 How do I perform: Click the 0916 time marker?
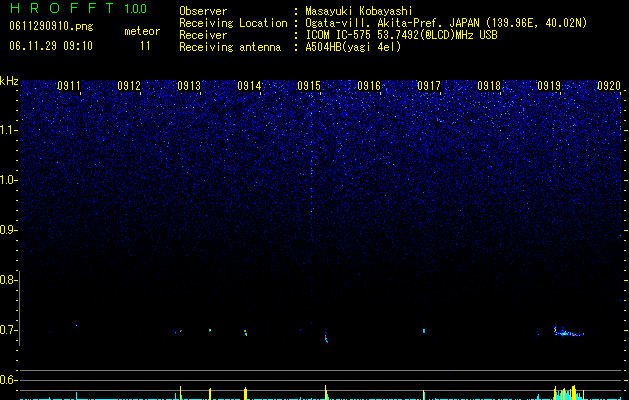tap(369, 85)
